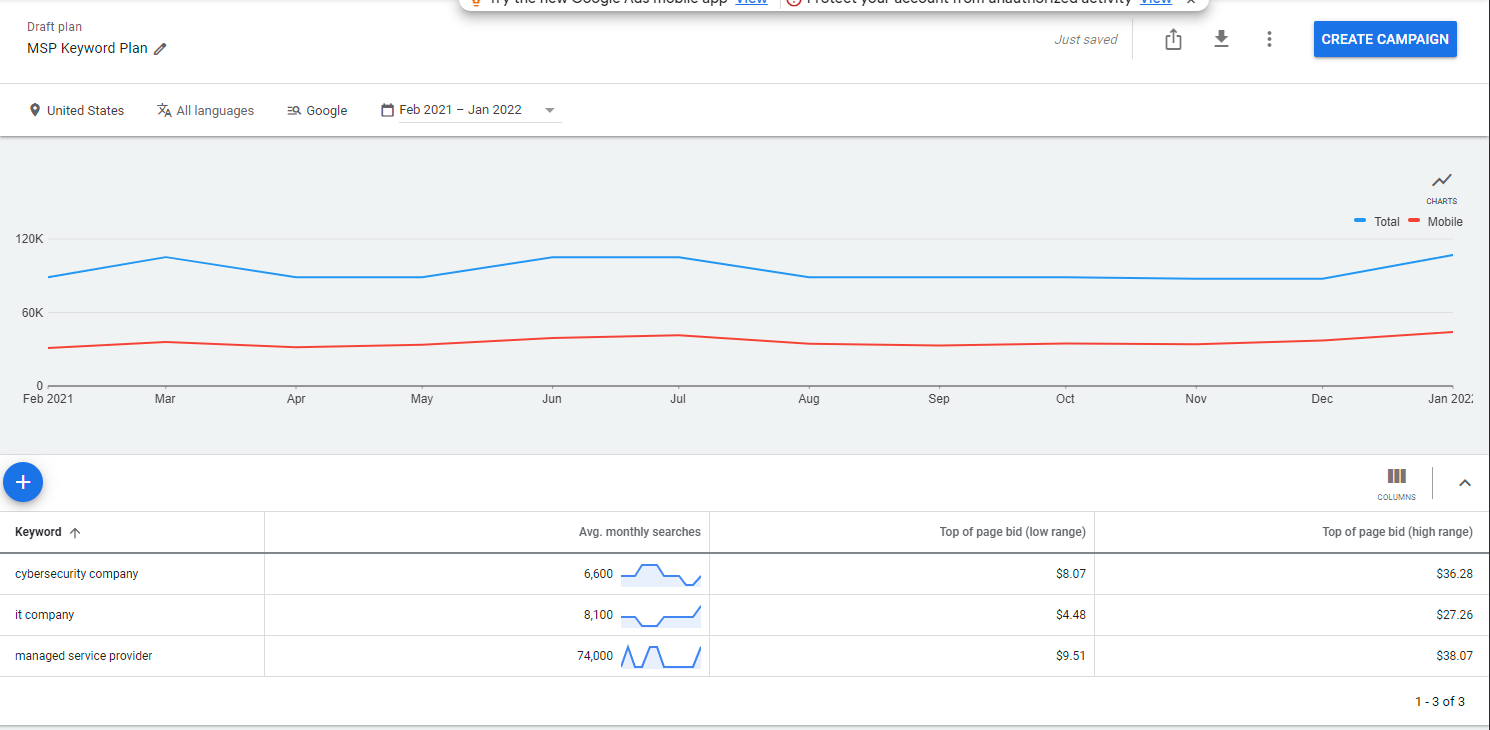1490x730 pixels.
Task: Click the sparkline for managed service provider
Action: pyautogui.click(x=660, y=656)
